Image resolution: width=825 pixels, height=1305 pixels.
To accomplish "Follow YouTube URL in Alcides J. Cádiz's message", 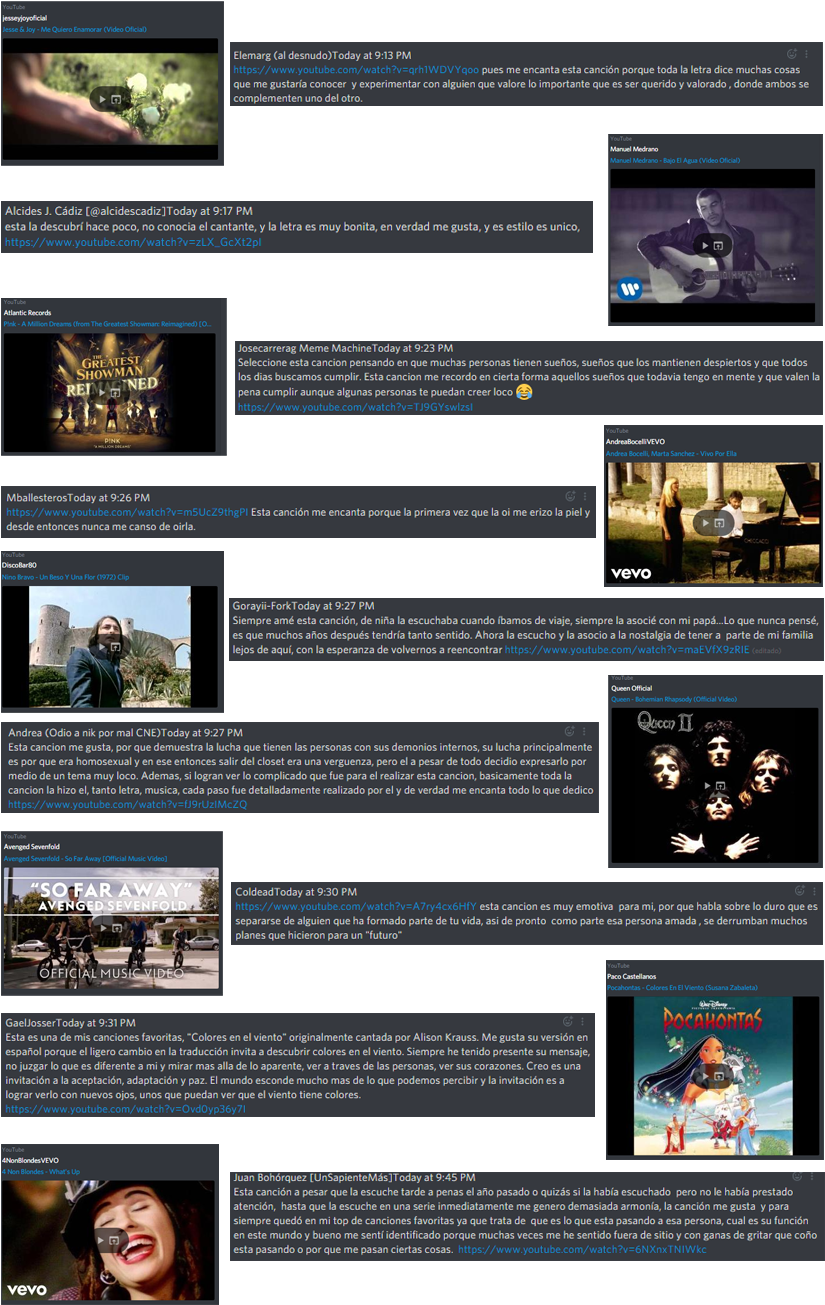I will point(133,243).
